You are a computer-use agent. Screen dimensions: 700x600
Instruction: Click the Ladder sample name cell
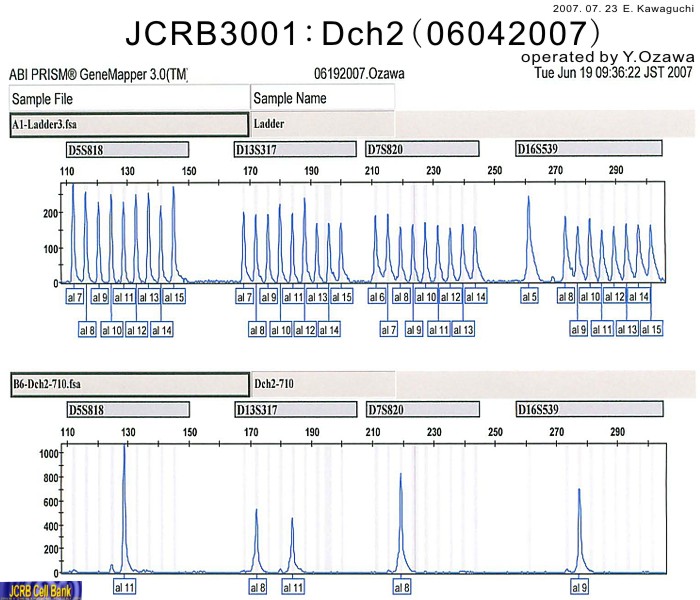[x=322, y=125]
